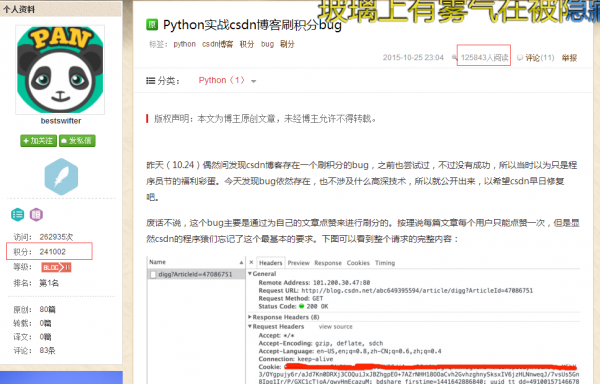
Task: Select the bug tag
Action: pyautogui.click(x=267, y=44)
